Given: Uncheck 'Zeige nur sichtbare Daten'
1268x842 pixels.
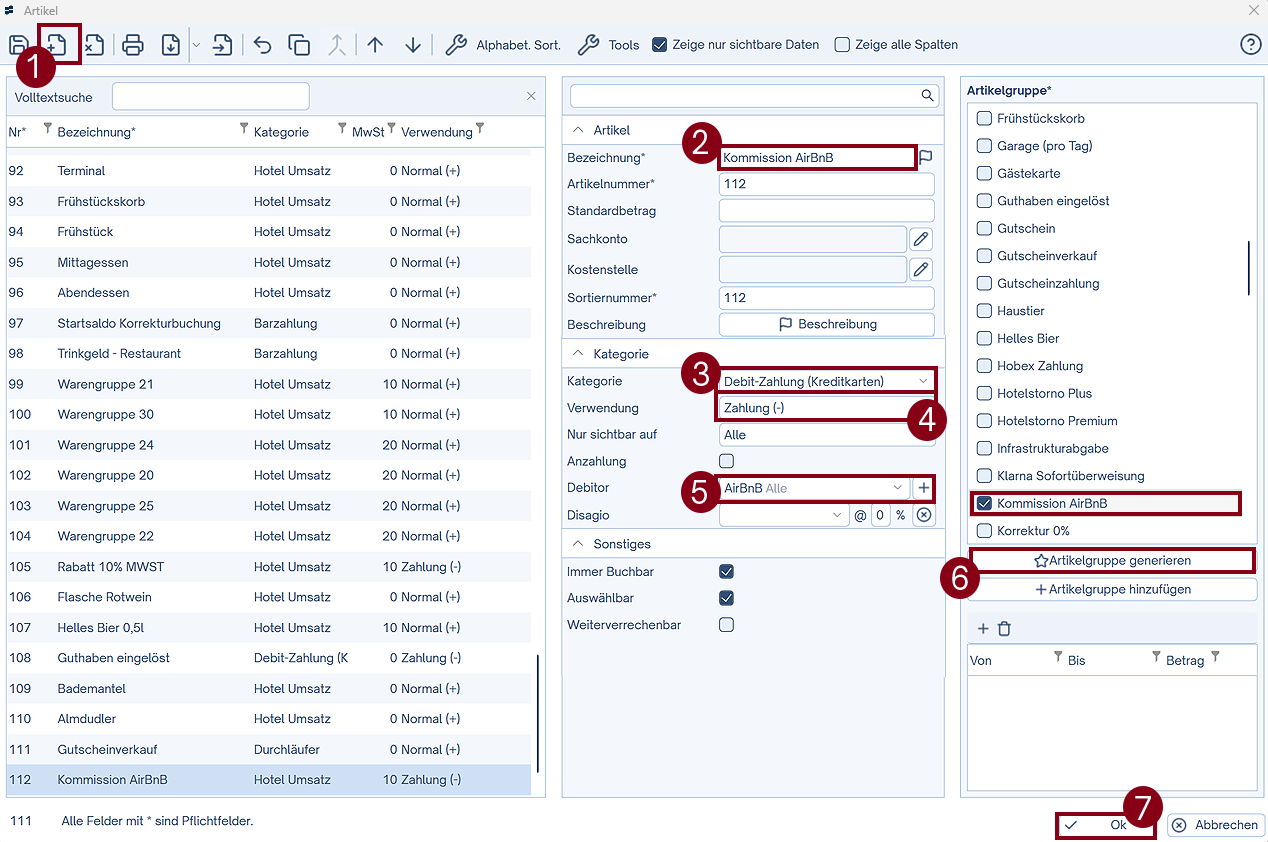Looking at the screenshot, I should [659, 45].
